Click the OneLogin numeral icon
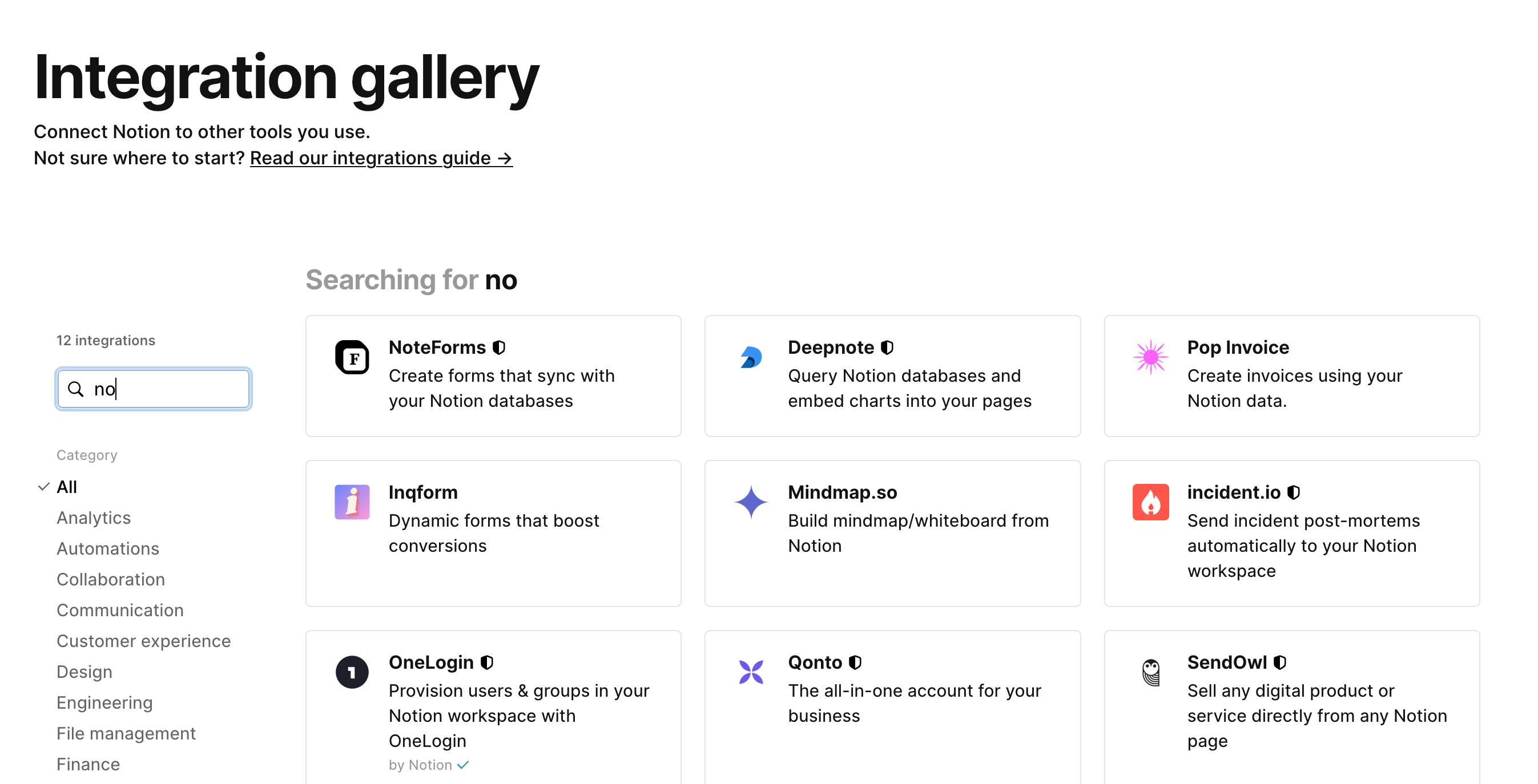The image size is (1538, 784). click(x=352, y=672)
